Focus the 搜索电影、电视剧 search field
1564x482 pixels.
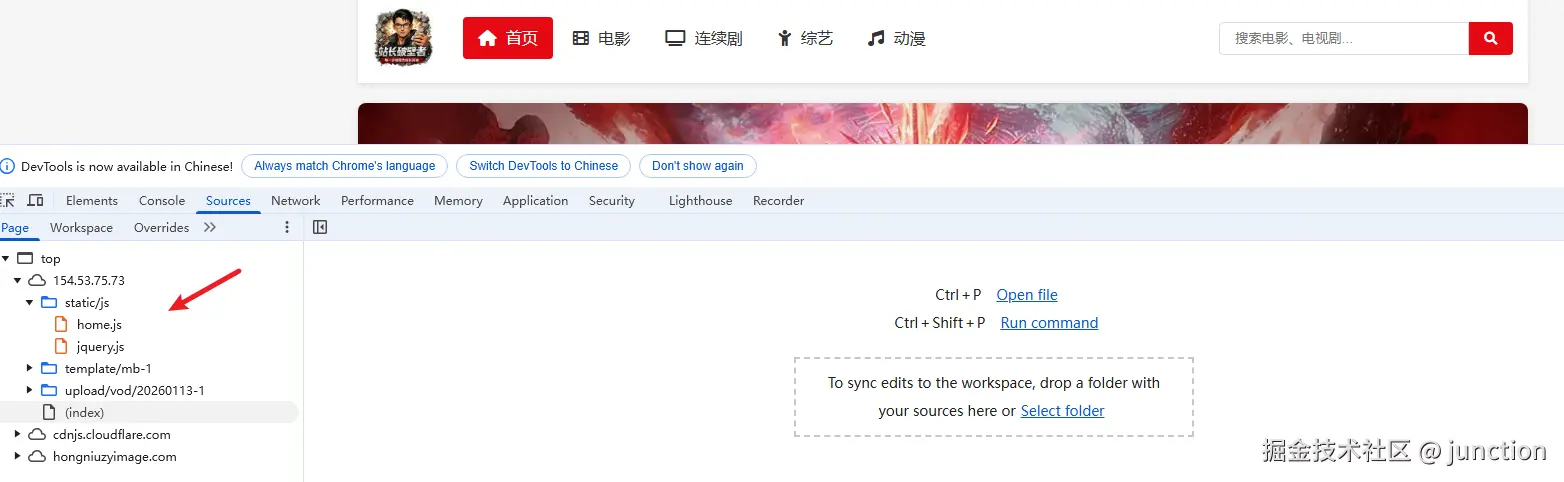[x=1344, y=38]
